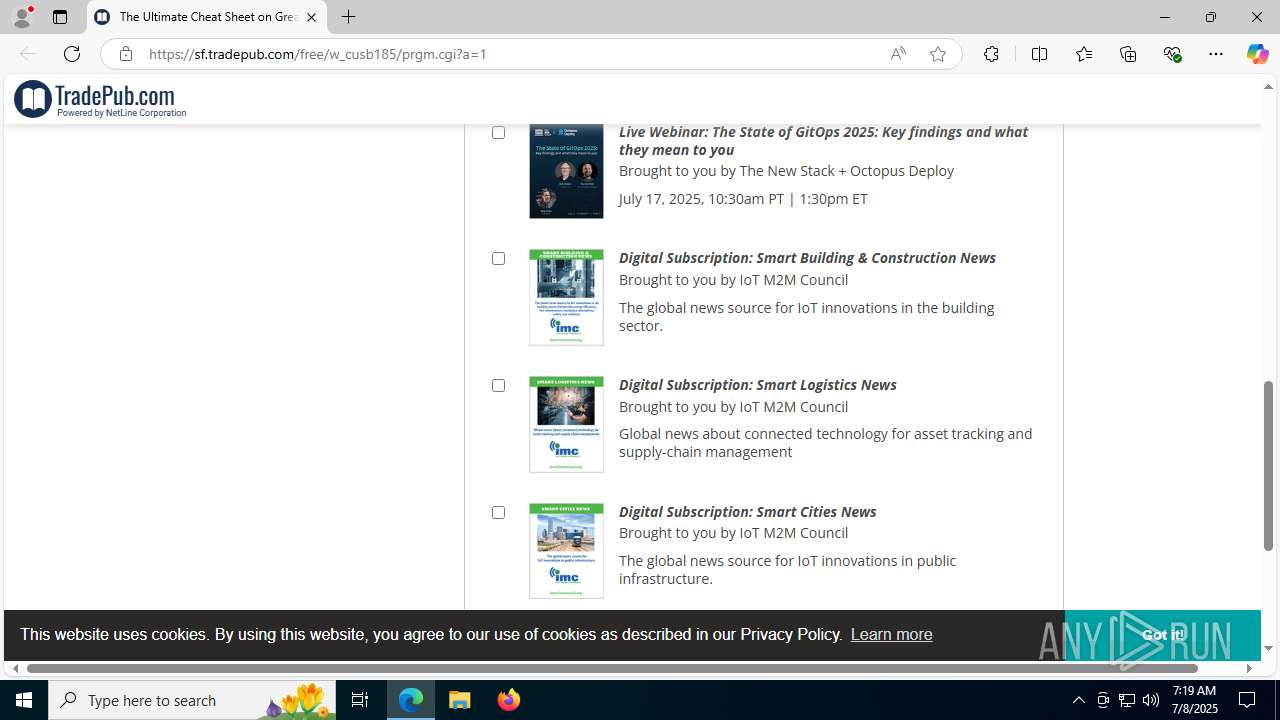This screenshot has height=720, width=1280.
Task: Open Favorites list icon
Action: click(1083, 54)
